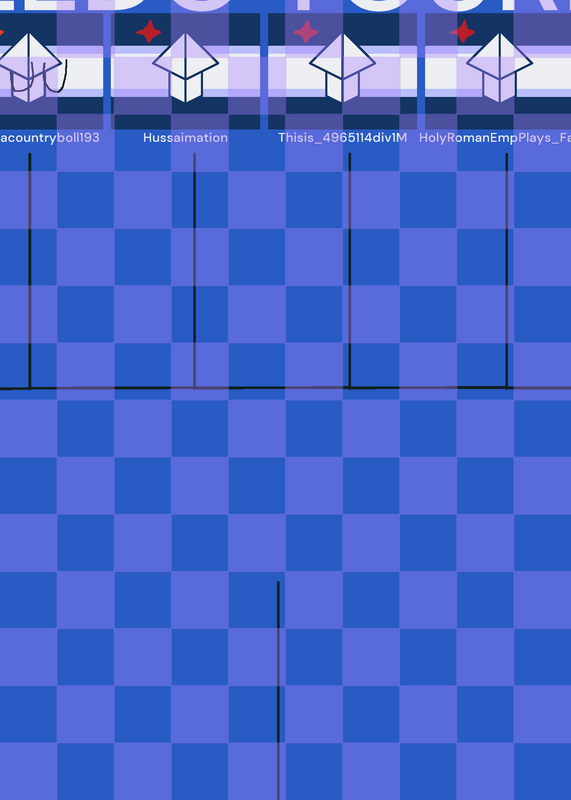This screenshot has height=800, width=571.
Task: Click the house icon above acountryboll193
Action: click(x=29, y=68)
